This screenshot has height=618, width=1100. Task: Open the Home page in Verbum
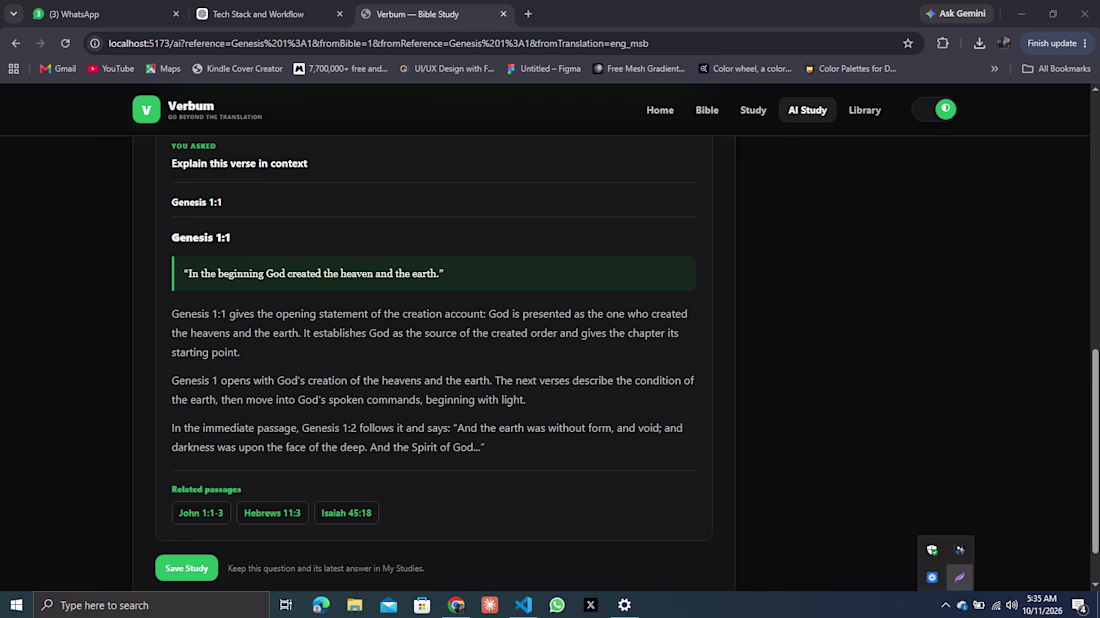[660, 110]
